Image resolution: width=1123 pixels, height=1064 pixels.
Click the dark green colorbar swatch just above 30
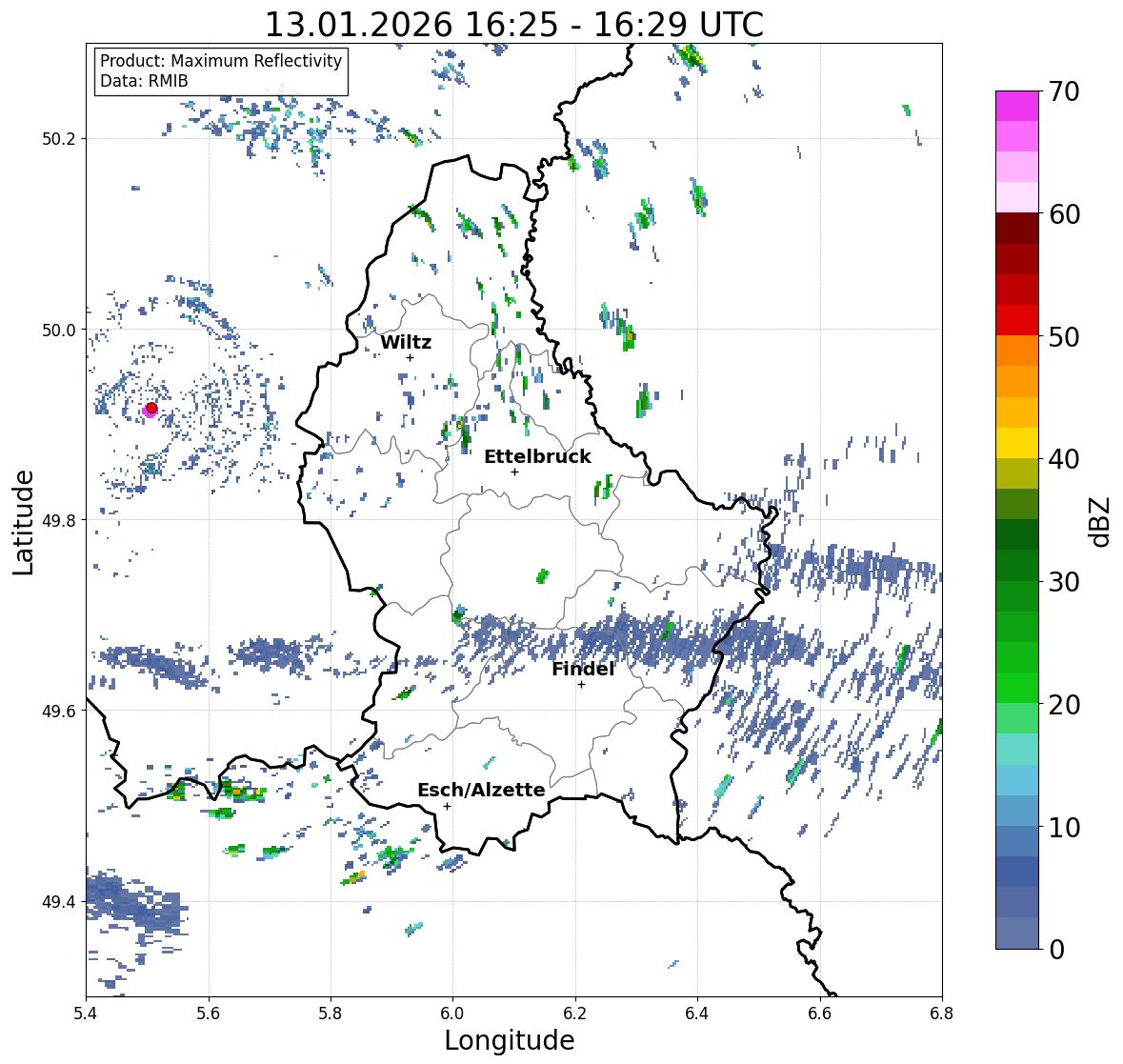[x=1017, y=566]
